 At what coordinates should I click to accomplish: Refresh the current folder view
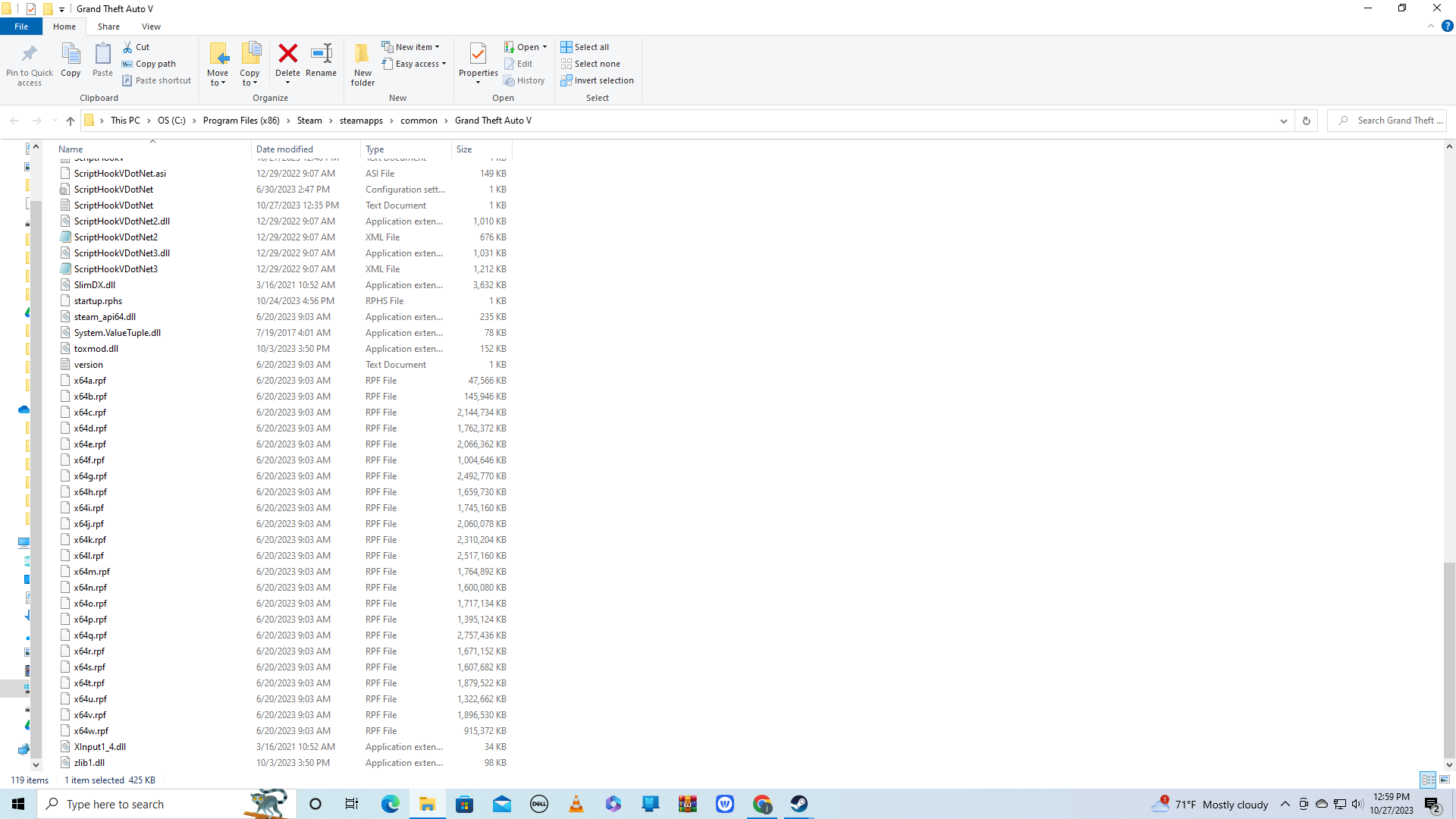(1306, 121)
